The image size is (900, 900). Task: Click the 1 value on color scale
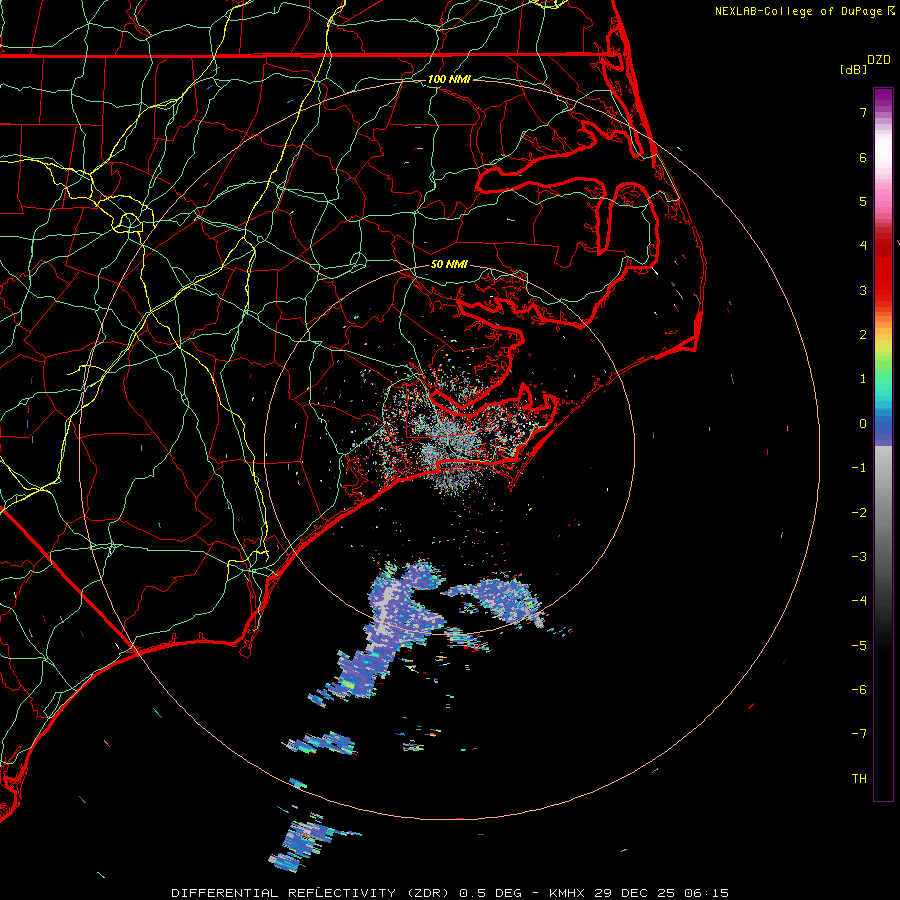click(x=863, y=379)
